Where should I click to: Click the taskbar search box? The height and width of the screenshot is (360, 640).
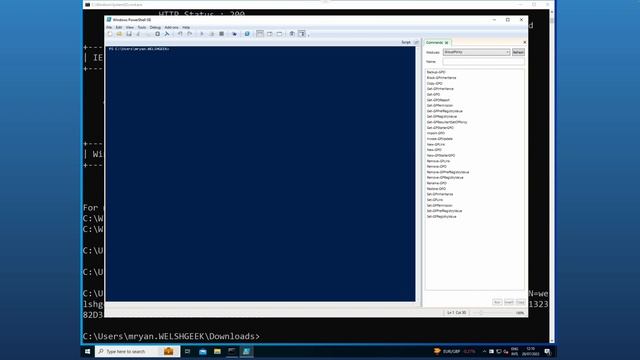click(137, 351)
